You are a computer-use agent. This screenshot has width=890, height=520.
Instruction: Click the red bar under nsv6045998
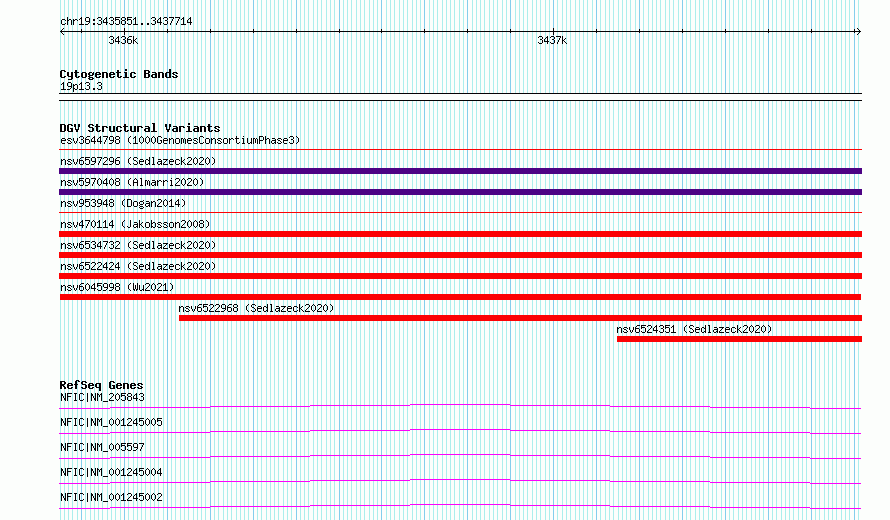pyautogui.click(x=460, y=297)
